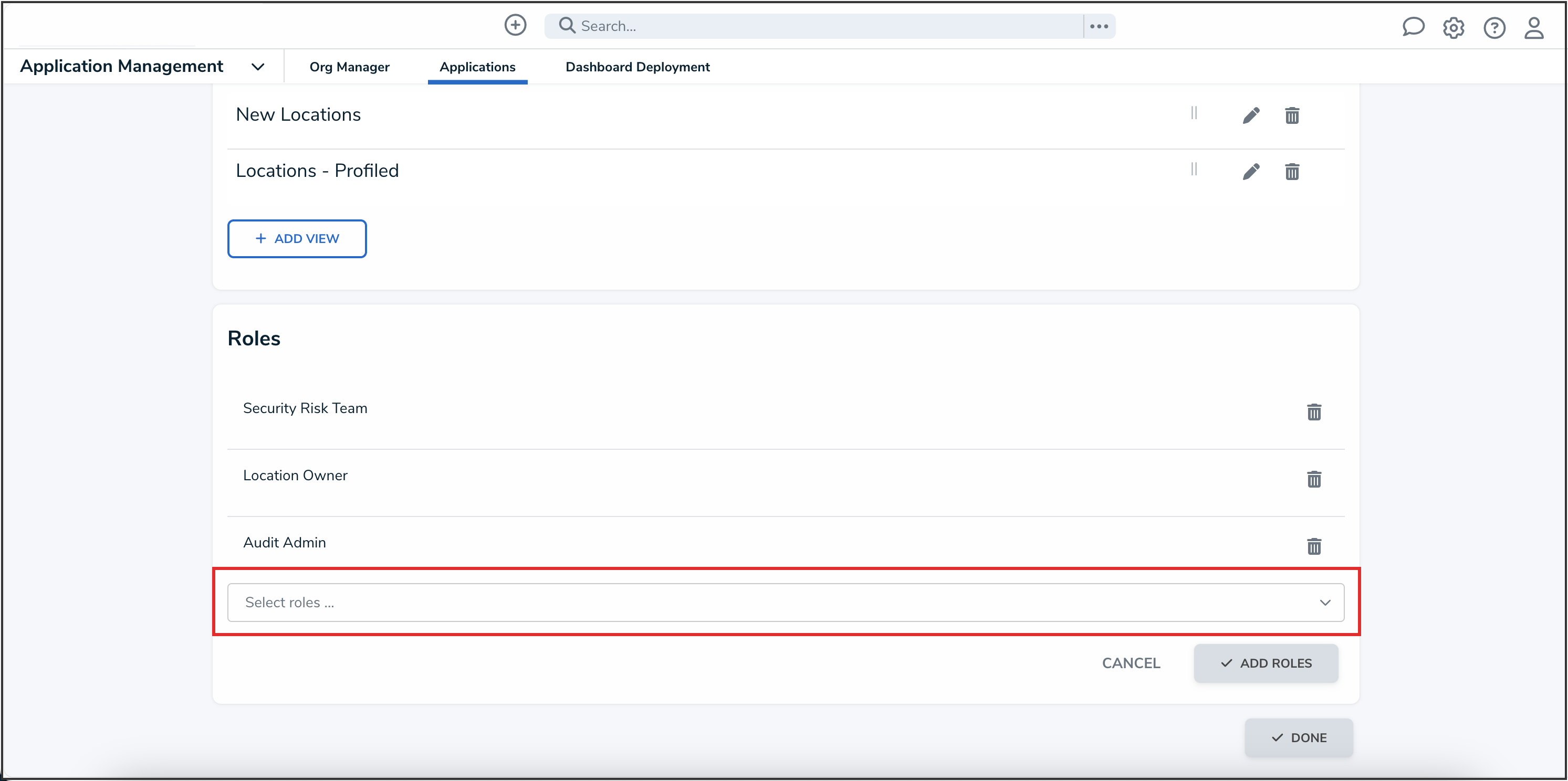Click the Cancel button
This screenshot has height=781, width=1568.
pos(1131,663)
